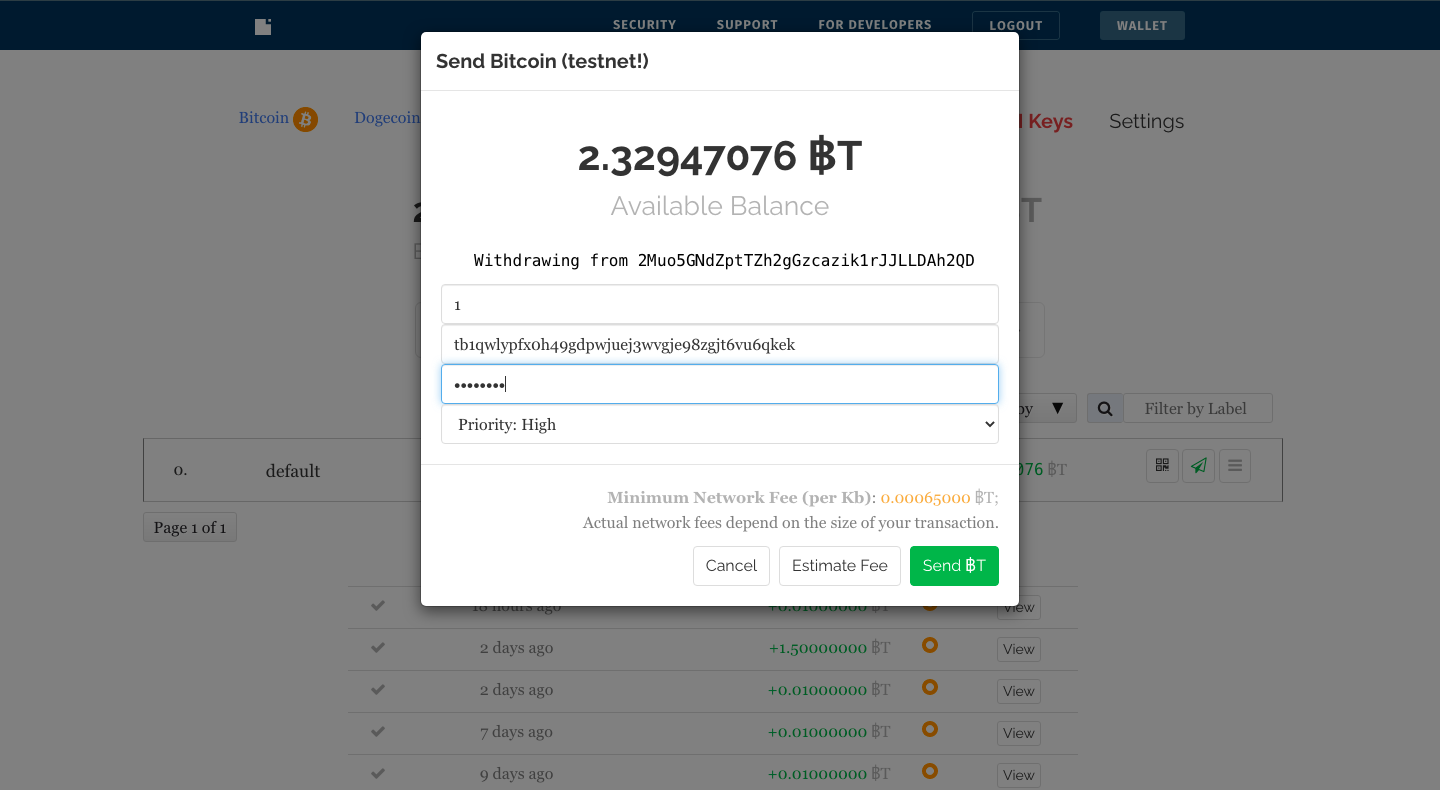Expand the sort-by dropdown arrow
Screen dimensions: 1440x790
click(1057, 408)
